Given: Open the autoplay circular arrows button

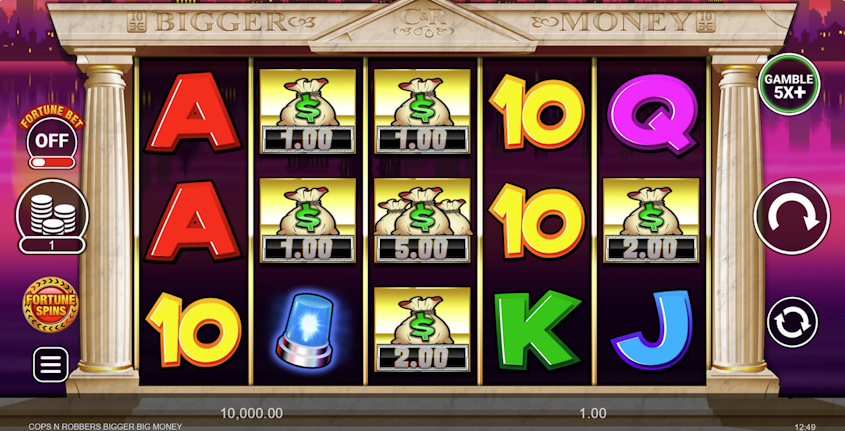Looking at the screenshot, I should (792, 322).
